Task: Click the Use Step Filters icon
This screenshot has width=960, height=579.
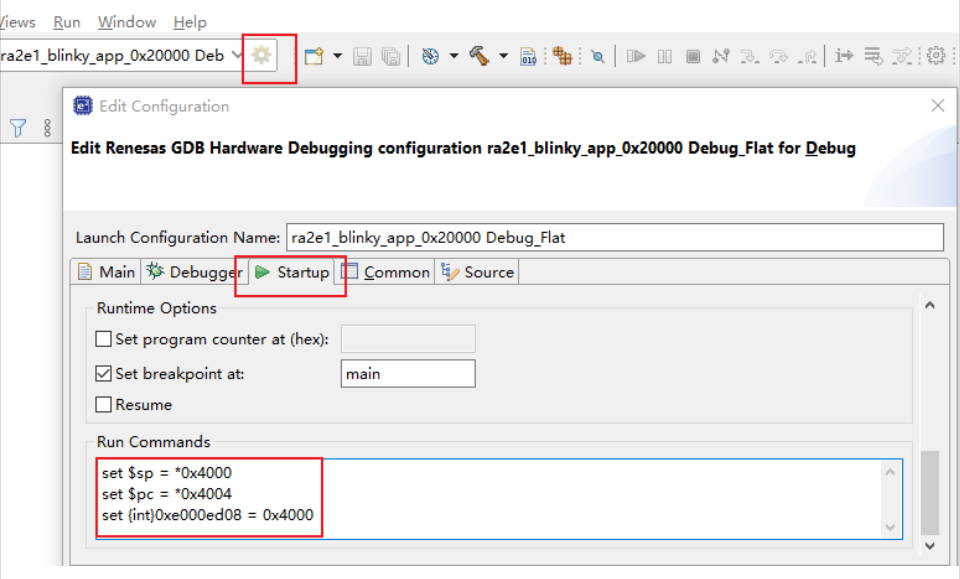Action: click(x=902, y=56)
